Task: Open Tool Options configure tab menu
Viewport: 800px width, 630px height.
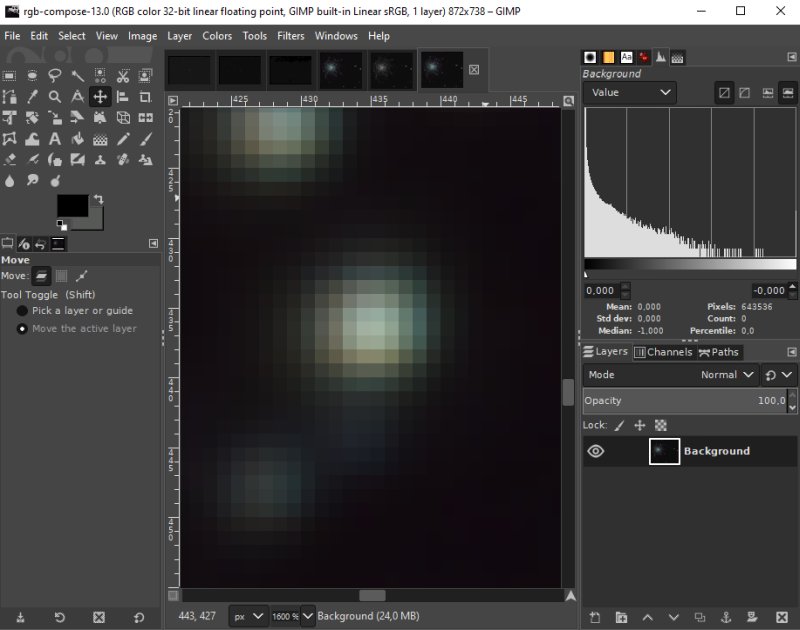Action: (x=153, y=243)
